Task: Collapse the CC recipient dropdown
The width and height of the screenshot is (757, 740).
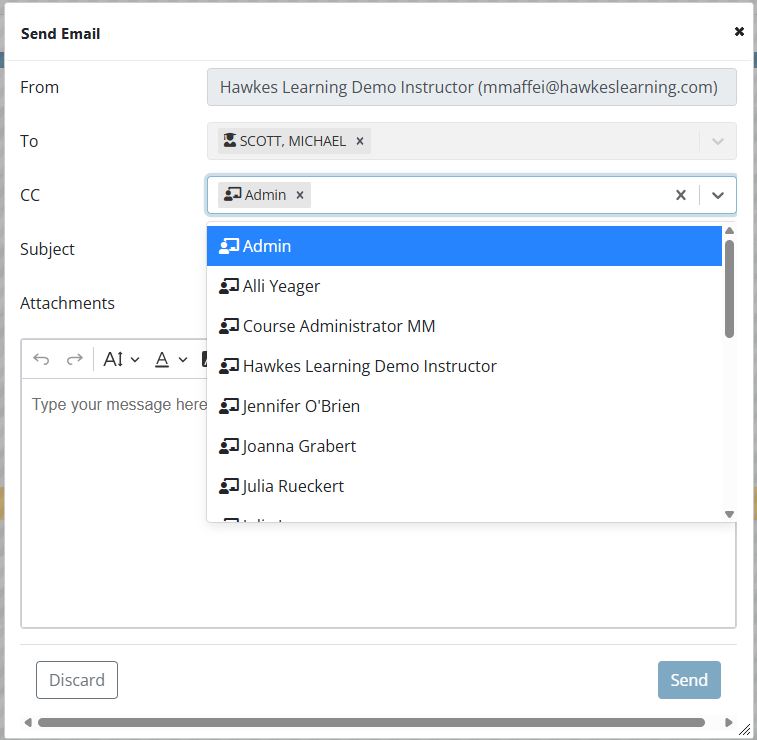Action: [718, 195]
